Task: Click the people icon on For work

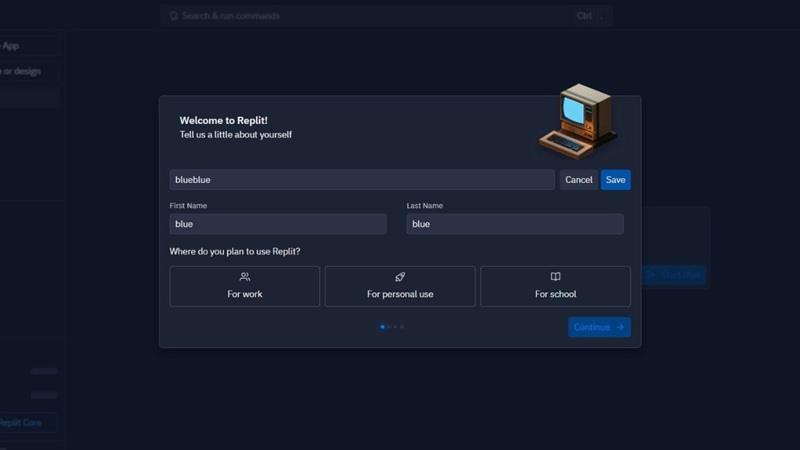Action: pyautogui.click(x=245, y=277)
